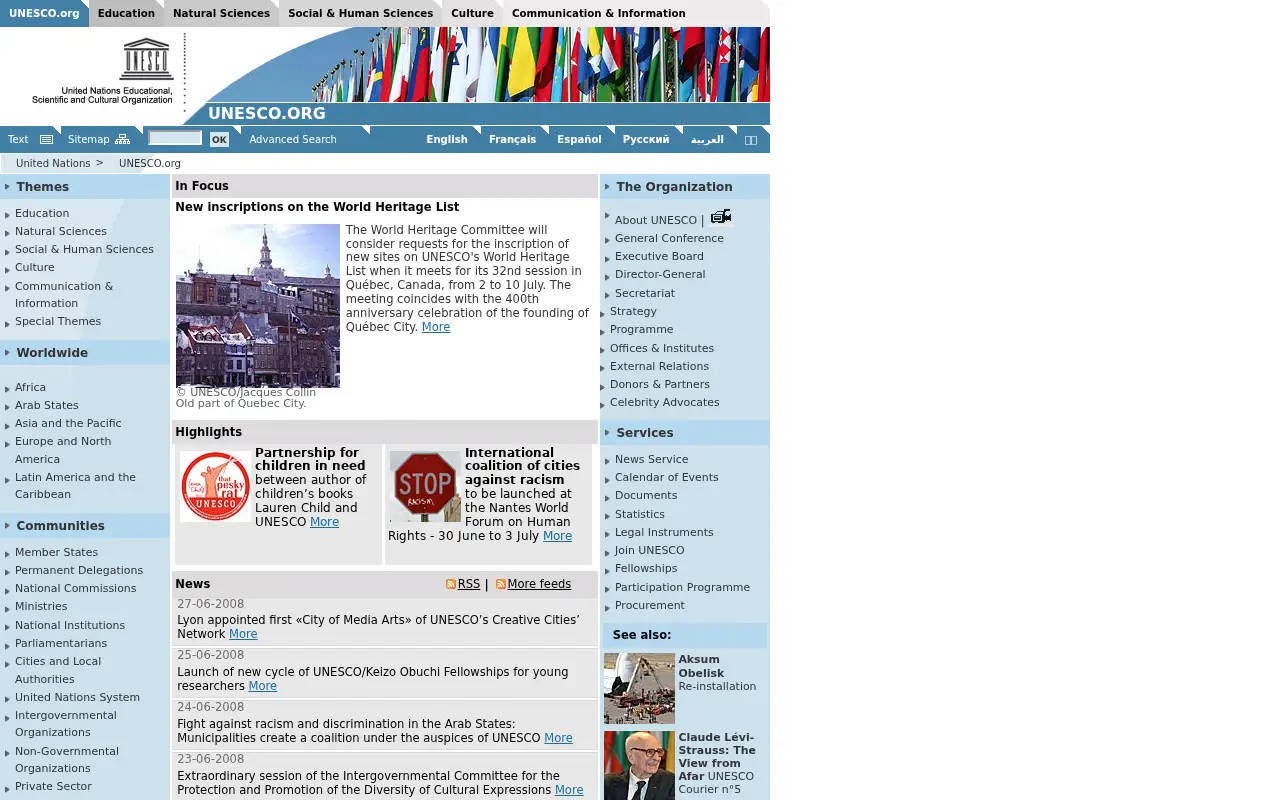
Task: Click the RSS orange feed icon
Action: click(451, 584)
